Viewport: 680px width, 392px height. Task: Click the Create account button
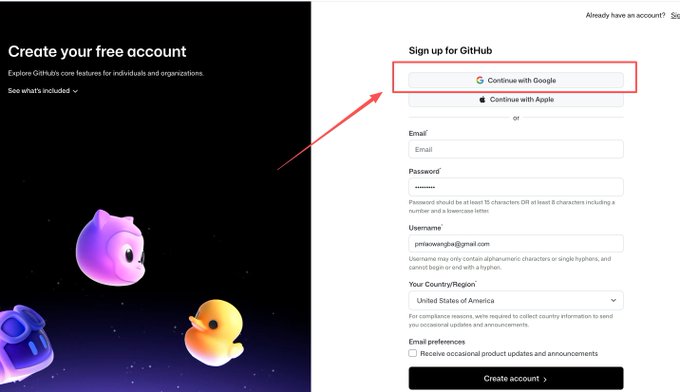(516, 379)
